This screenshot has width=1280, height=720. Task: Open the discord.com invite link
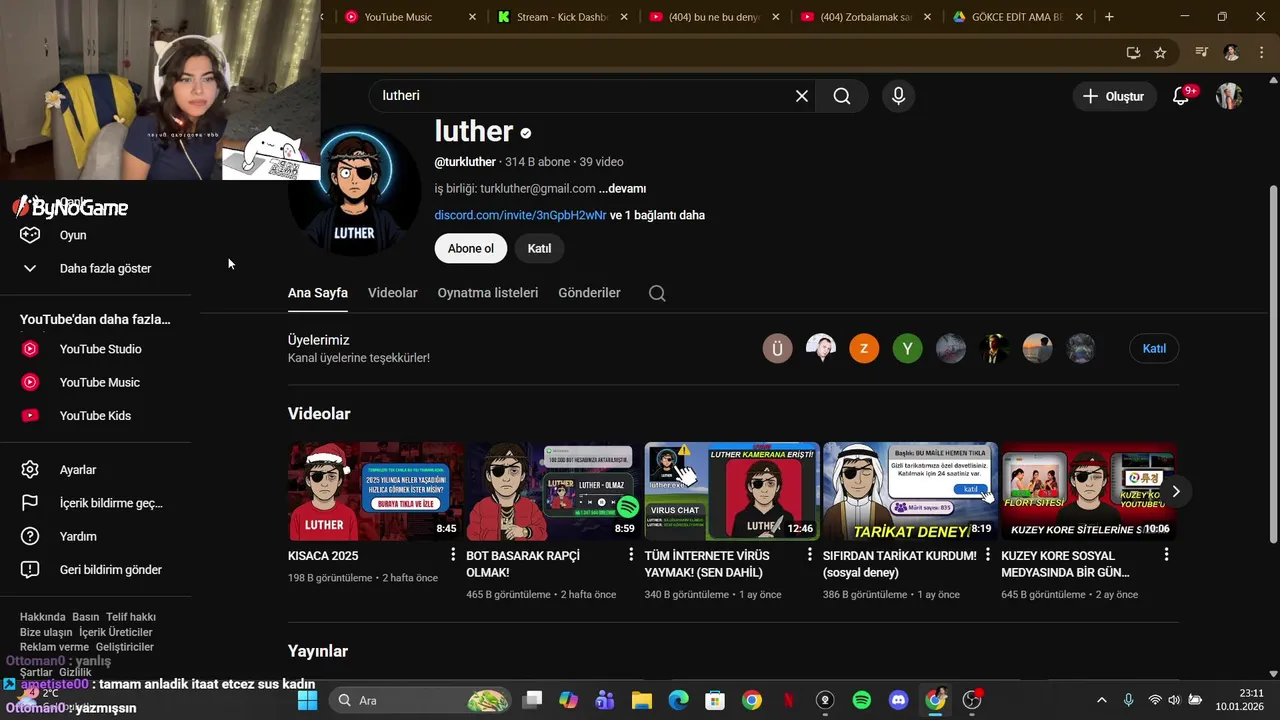point(520,215)
